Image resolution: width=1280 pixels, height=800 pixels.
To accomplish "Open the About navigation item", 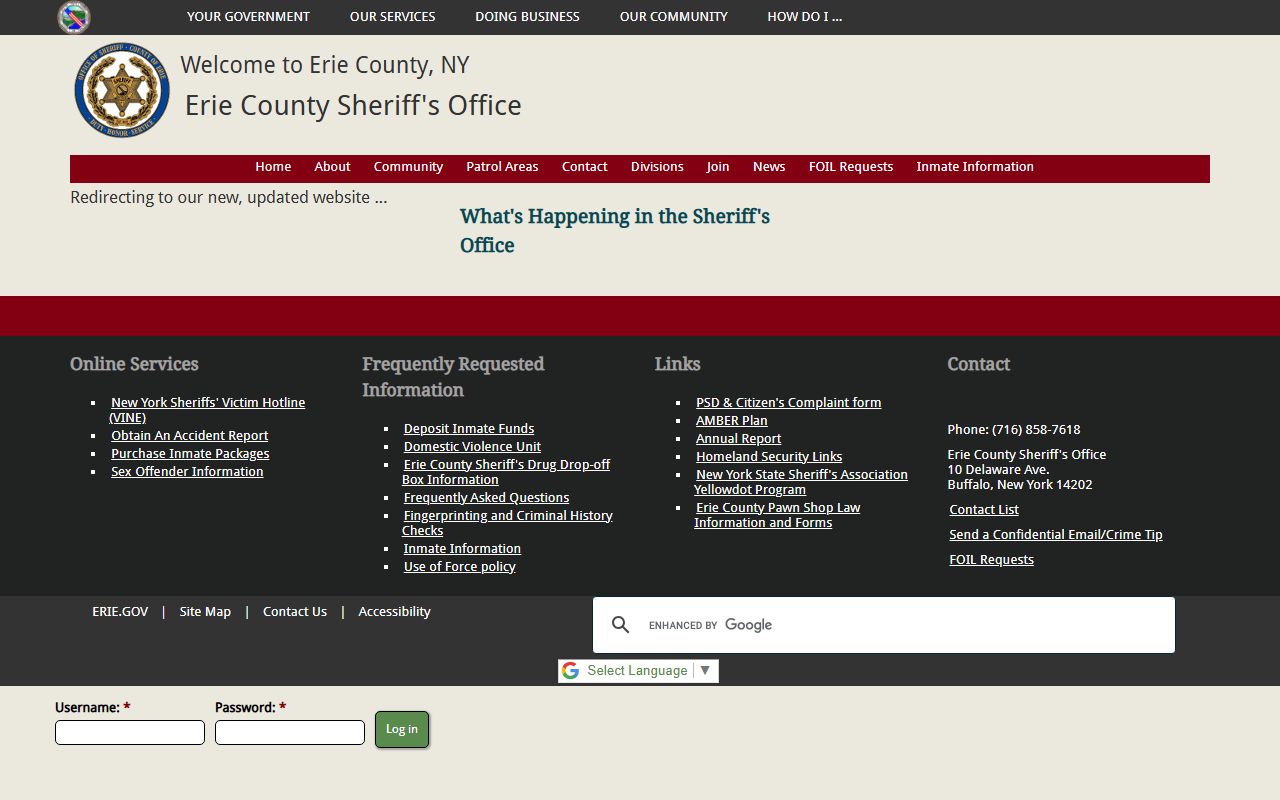I will pos(332,167).
